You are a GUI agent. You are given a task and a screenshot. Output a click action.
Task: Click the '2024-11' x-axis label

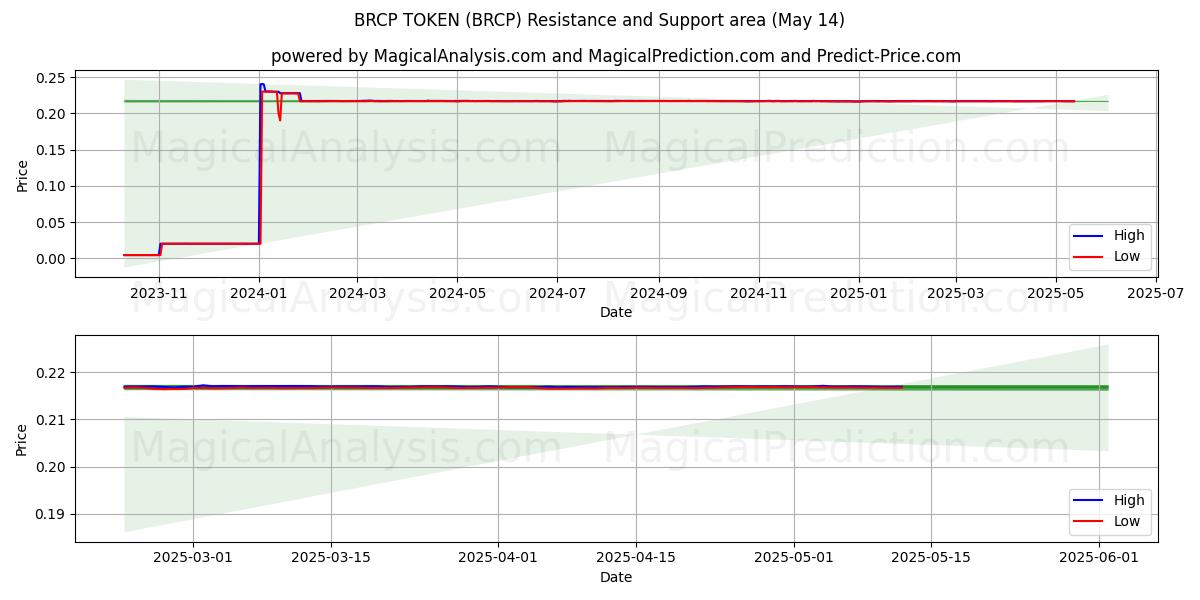pos(758,293)
